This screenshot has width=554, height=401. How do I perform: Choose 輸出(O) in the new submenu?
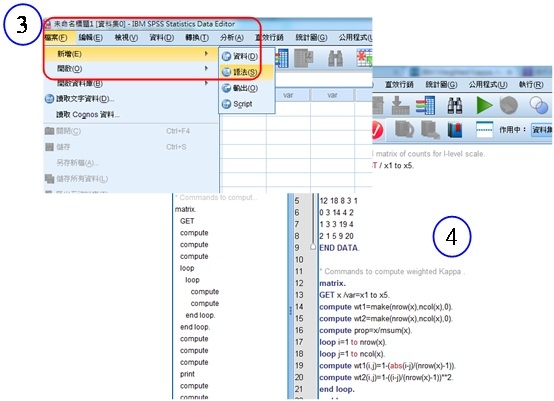[x=247, y=88]
